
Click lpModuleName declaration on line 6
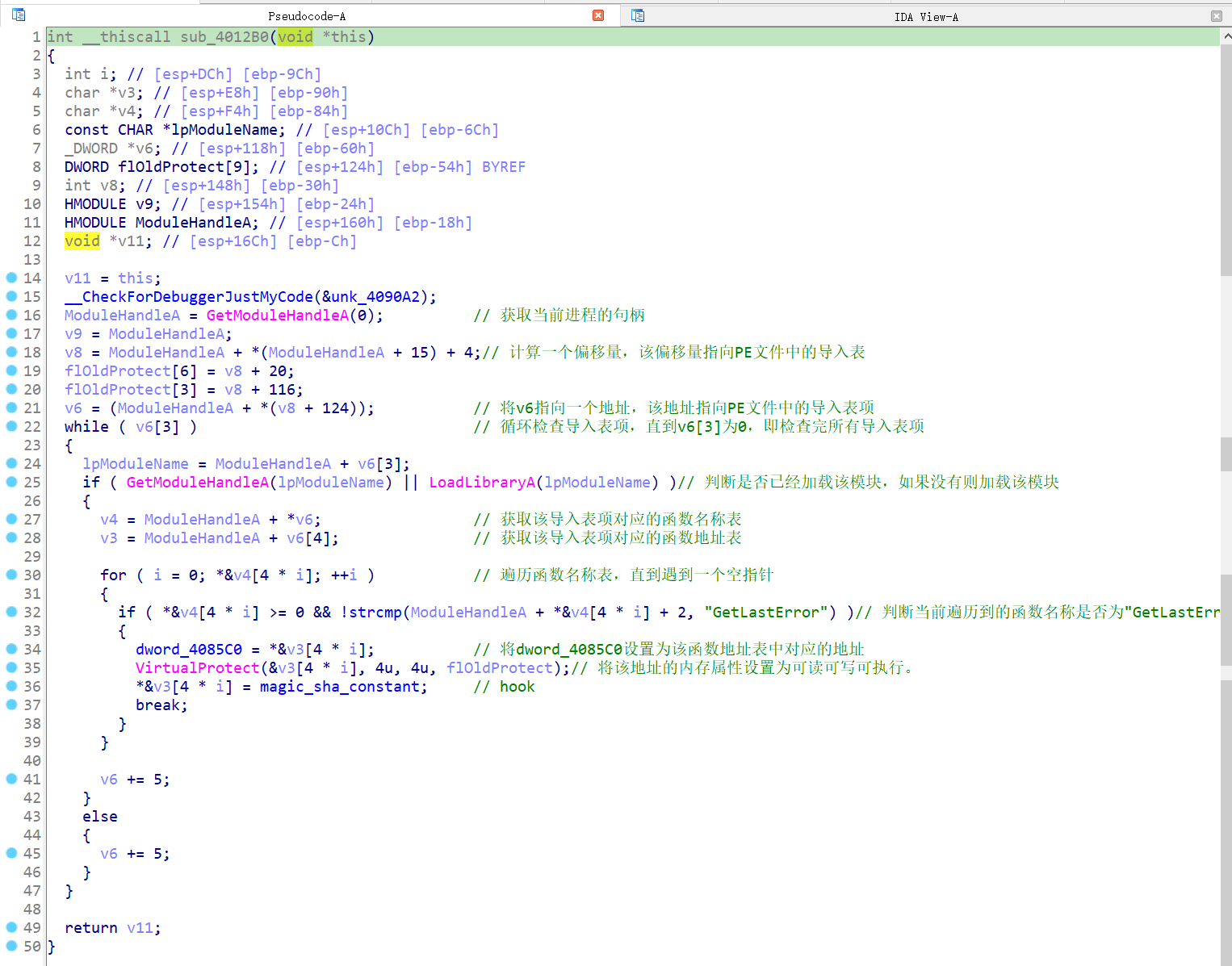point(175,129)
